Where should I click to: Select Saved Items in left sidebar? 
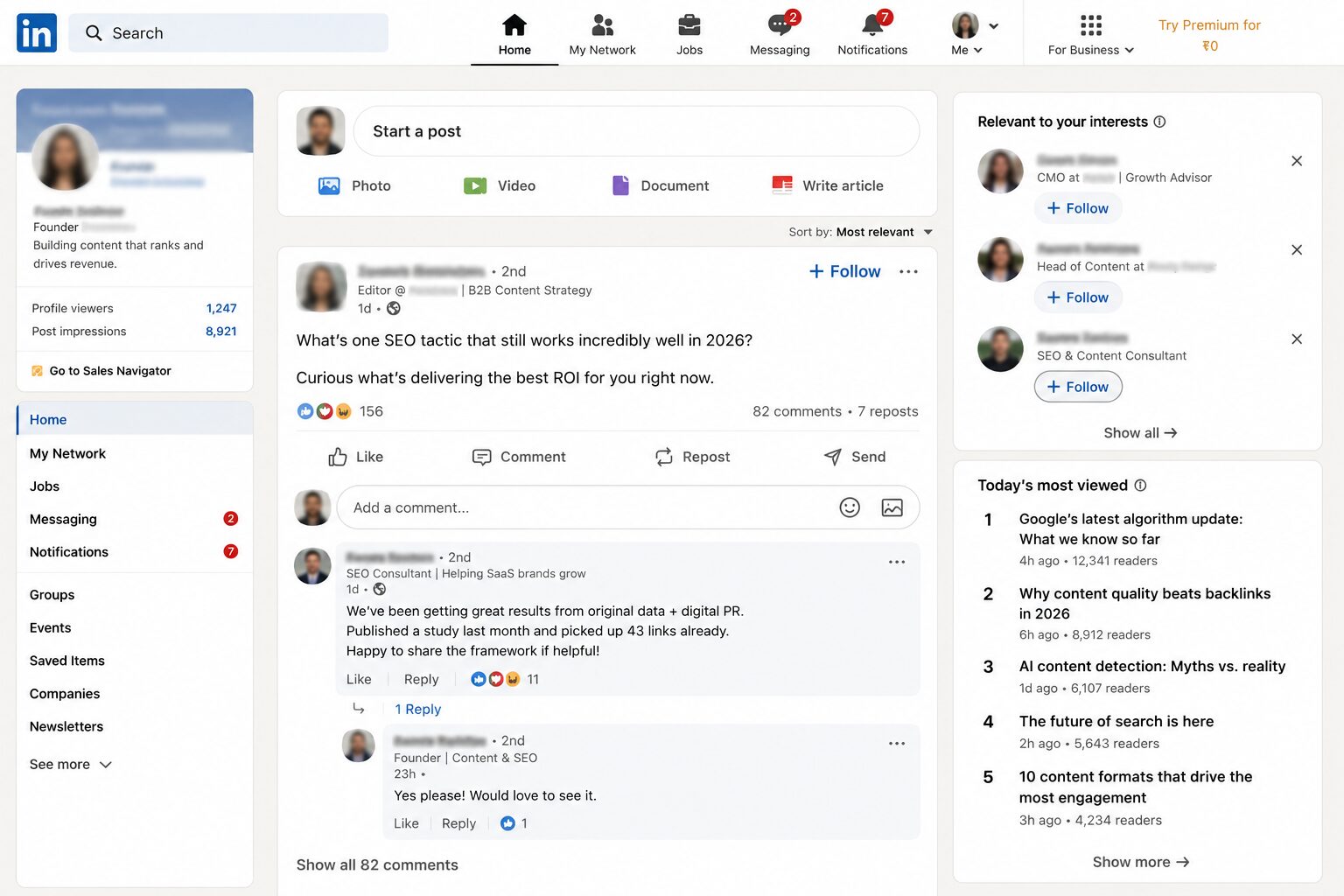67,661
